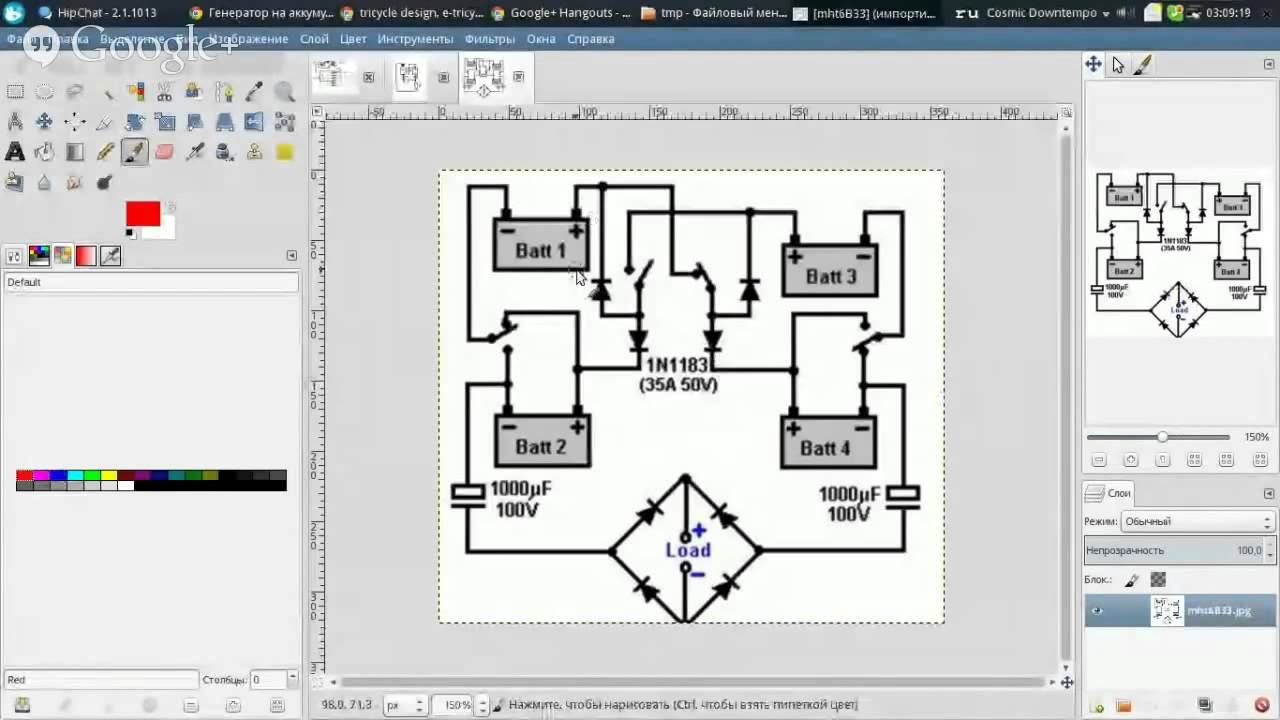This screenshot has width=1280, height=720.
Task: Select the Zoom magnifier tool
Action: pos(285,92)
